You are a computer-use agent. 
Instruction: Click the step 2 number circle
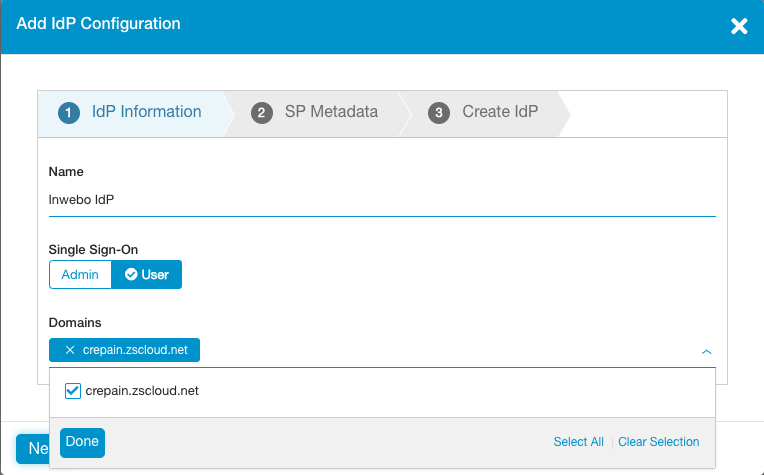point(262,113)
